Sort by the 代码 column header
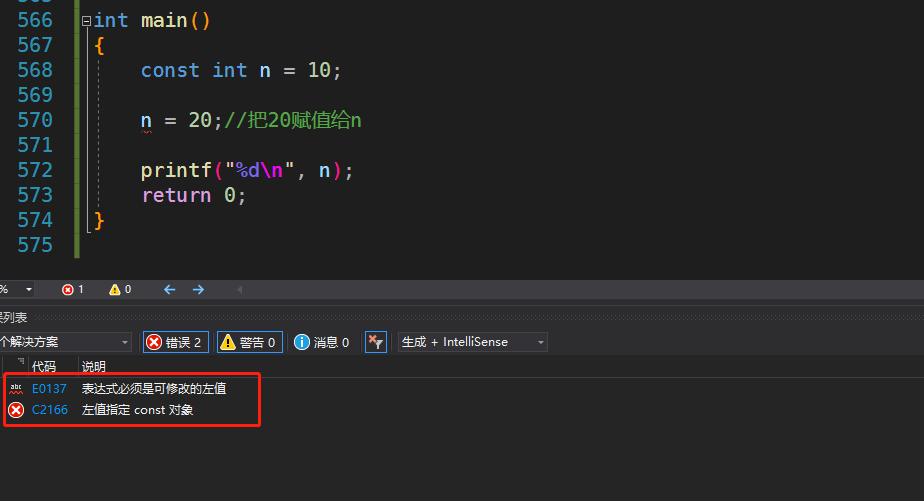The image size is (924, 501). click(x=44, y=367)
